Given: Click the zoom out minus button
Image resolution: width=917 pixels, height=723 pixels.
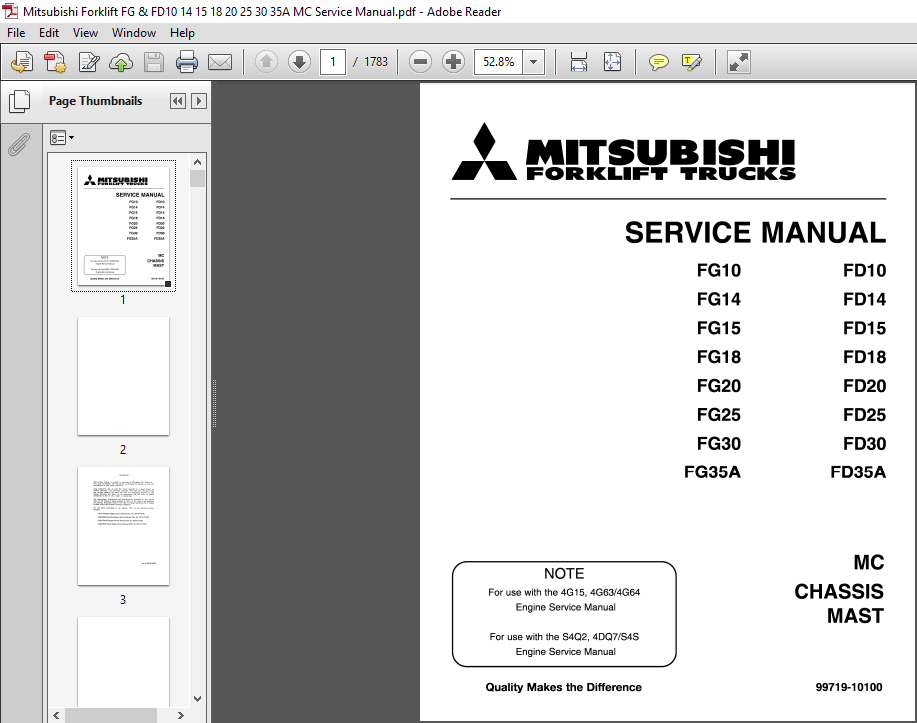Looking at the screenshot, I should tap(420, 61).
